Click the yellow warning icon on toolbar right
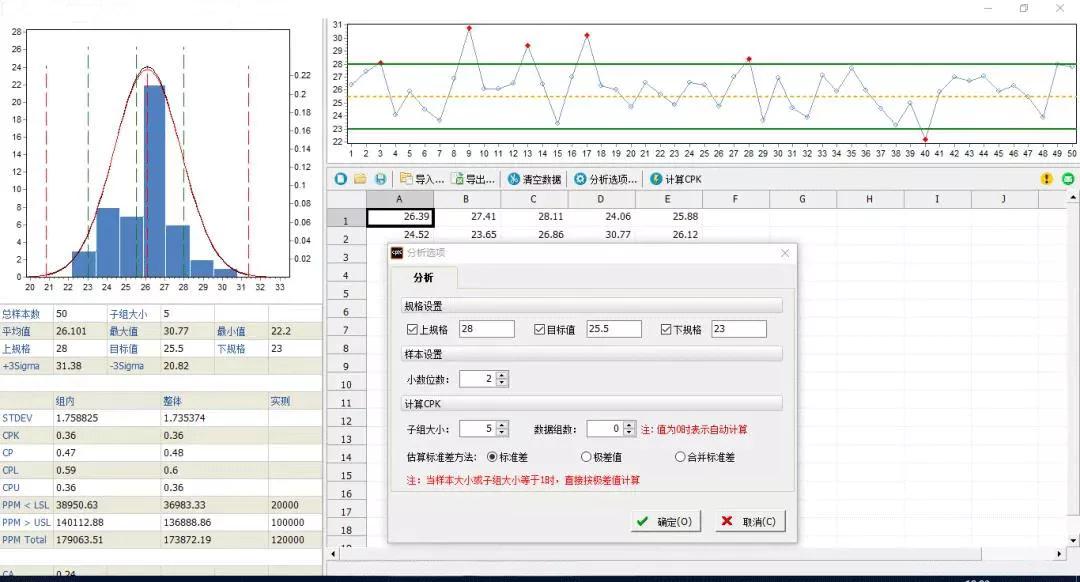1080x582 pixels. coord(1046,179)
